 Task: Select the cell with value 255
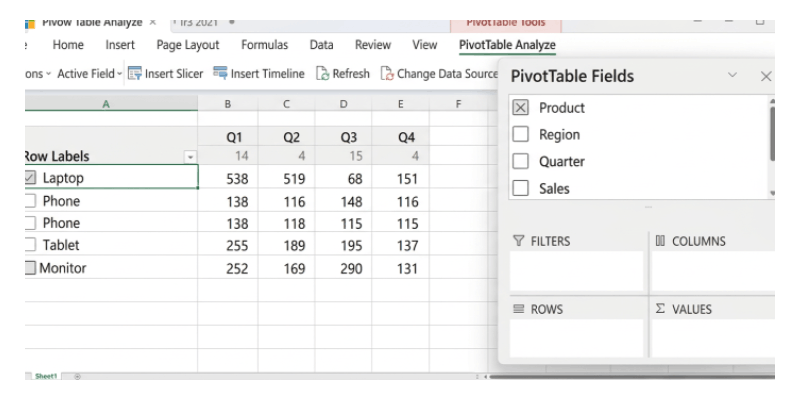click(228, 245)
